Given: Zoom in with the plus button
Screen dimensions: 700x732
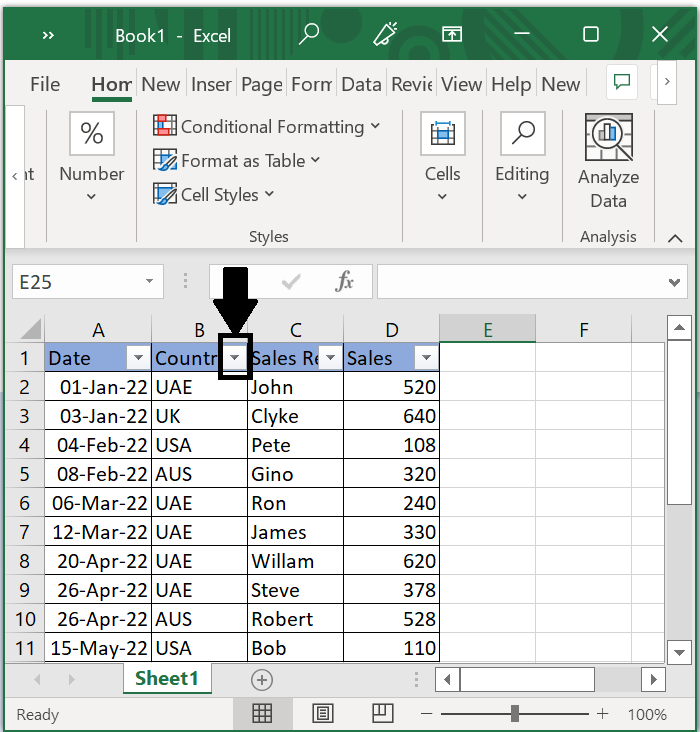Looking at the screenshot, I should point(602,713).
